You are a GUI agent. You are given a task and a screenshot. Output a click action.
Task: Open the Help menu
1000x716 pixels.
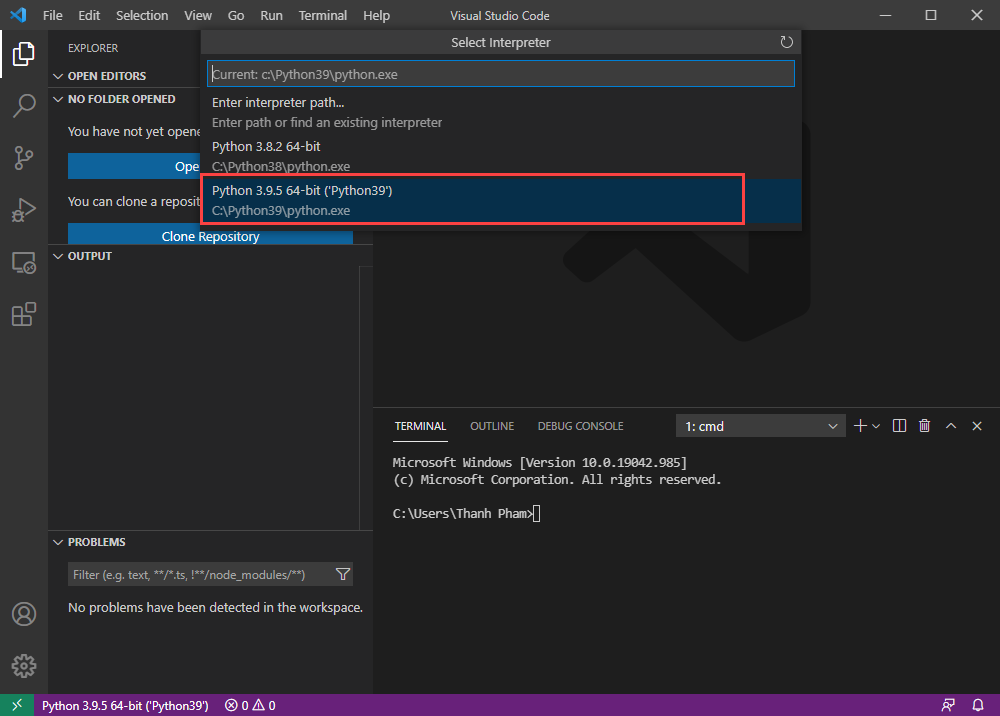tap(376, 15)
